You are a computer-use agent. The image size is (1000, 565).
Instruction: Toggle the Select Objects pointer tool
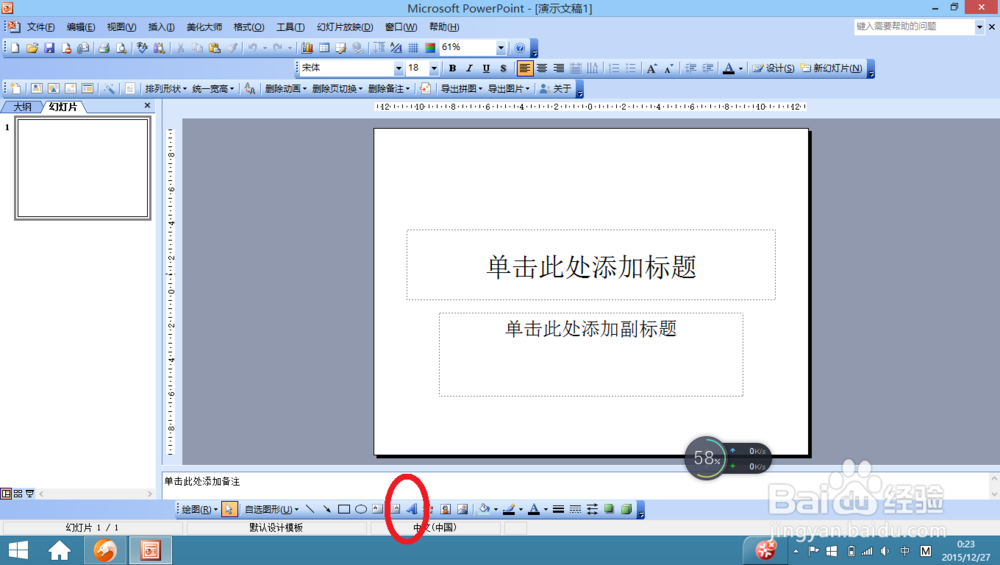pyautogui.click(x=229, y=510)
